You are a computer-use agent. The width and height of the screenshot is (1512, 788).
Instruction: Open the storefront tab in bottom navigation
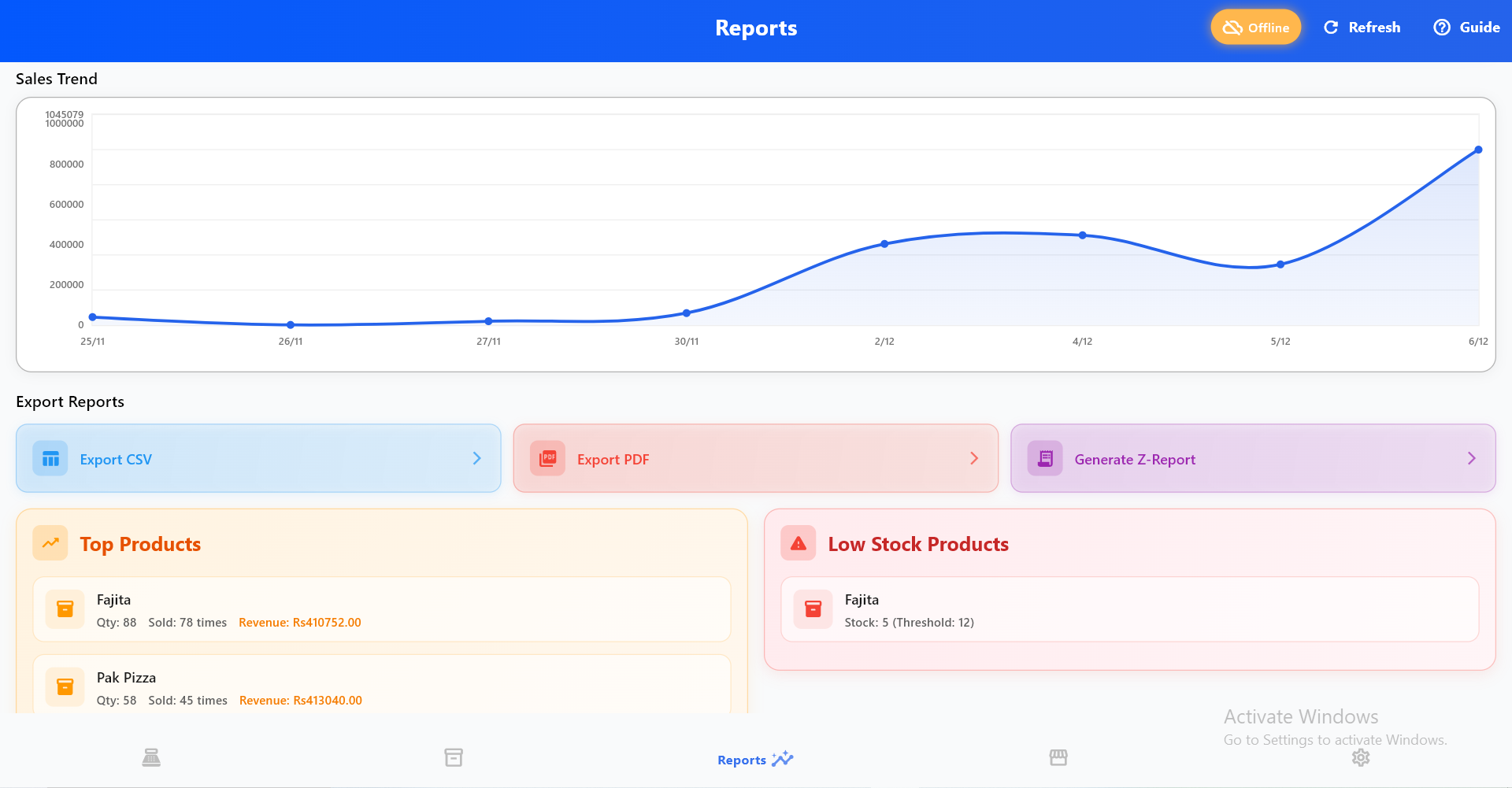coord(1058,757)
